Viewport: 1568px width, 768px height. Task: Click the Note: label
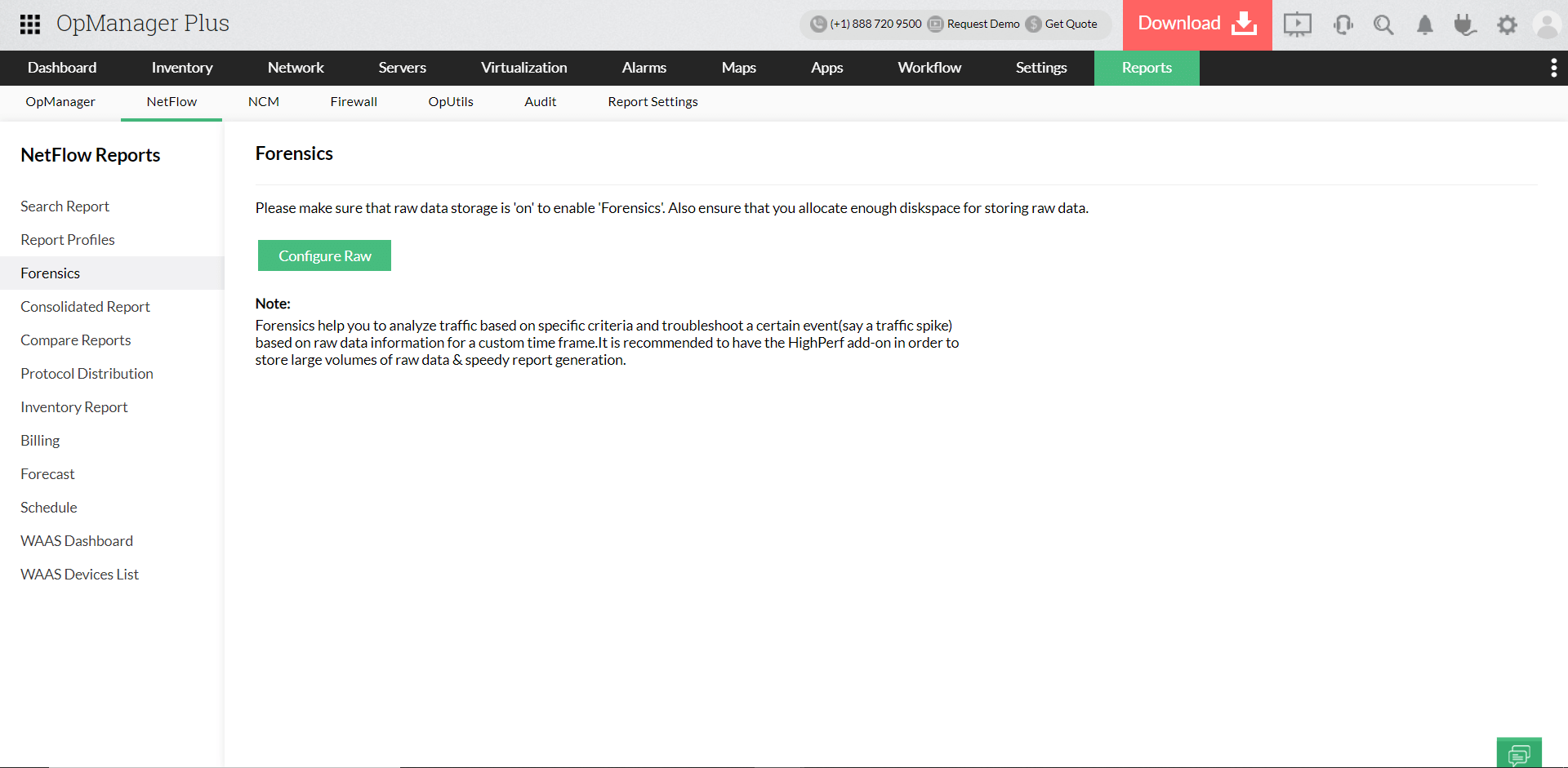(x=273, y=304)
